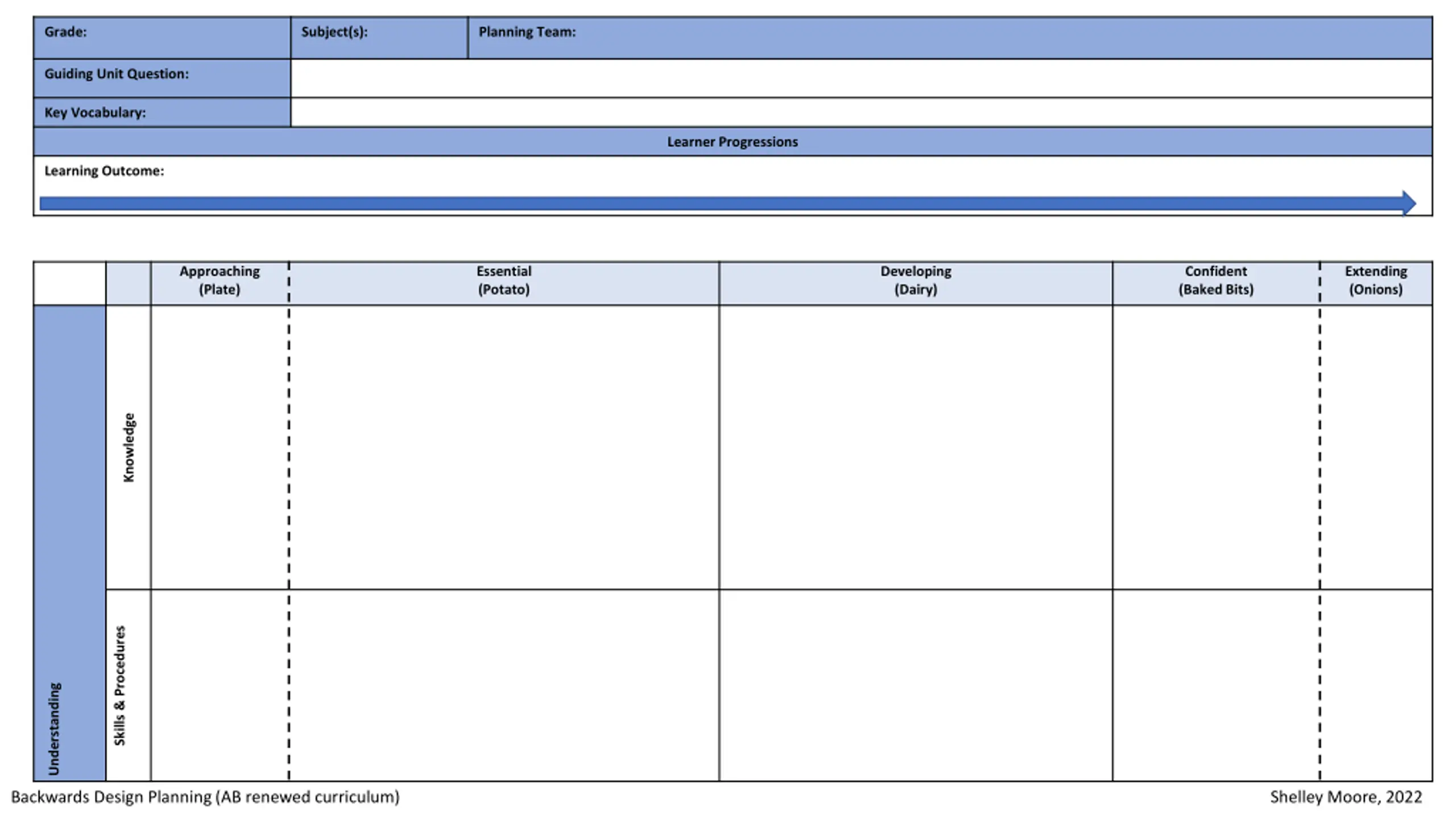Click the Knowledge cell under Extending
This screenshot has height=819, width=1456.
pos(1376,447)
